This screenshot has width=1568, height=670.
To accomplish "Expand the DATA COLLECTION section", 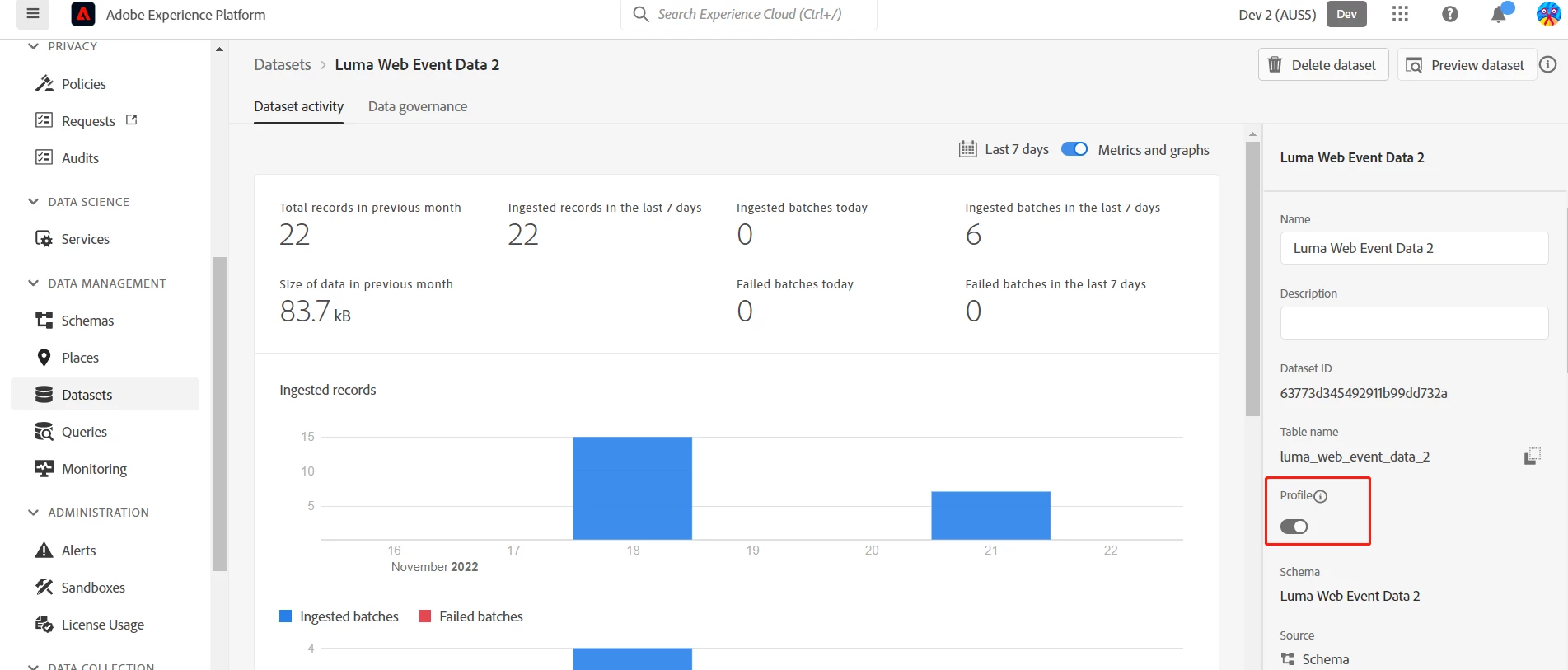I will [33, 666].
